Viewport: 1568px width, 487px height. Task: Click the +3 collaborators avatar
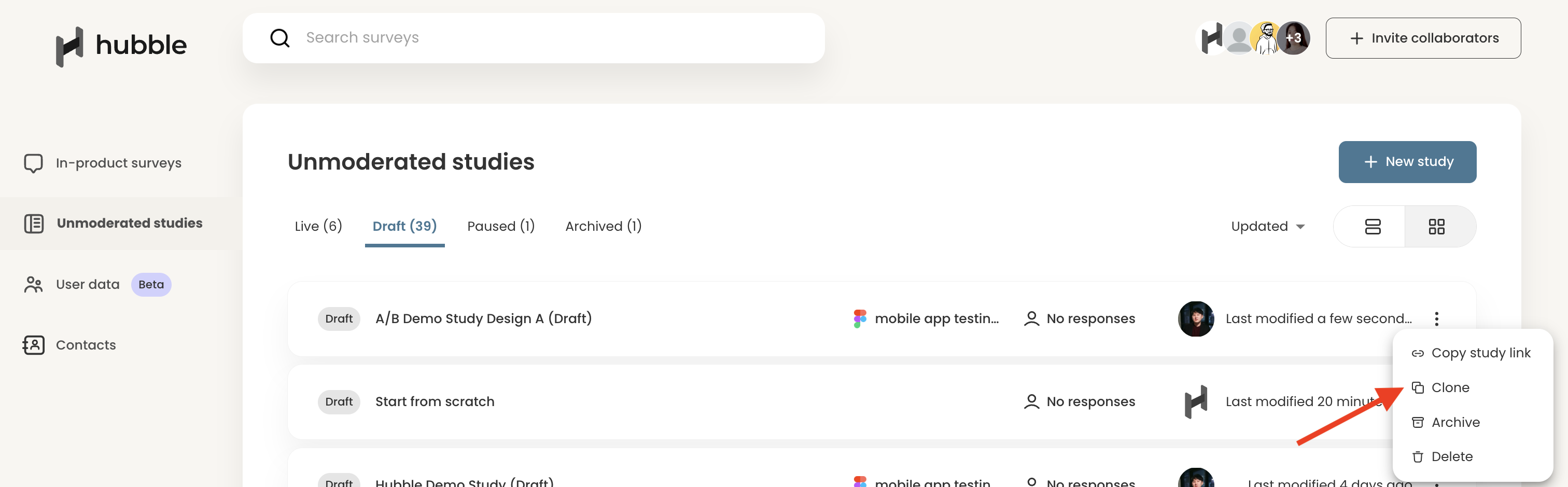click(x=1294, y=38)
